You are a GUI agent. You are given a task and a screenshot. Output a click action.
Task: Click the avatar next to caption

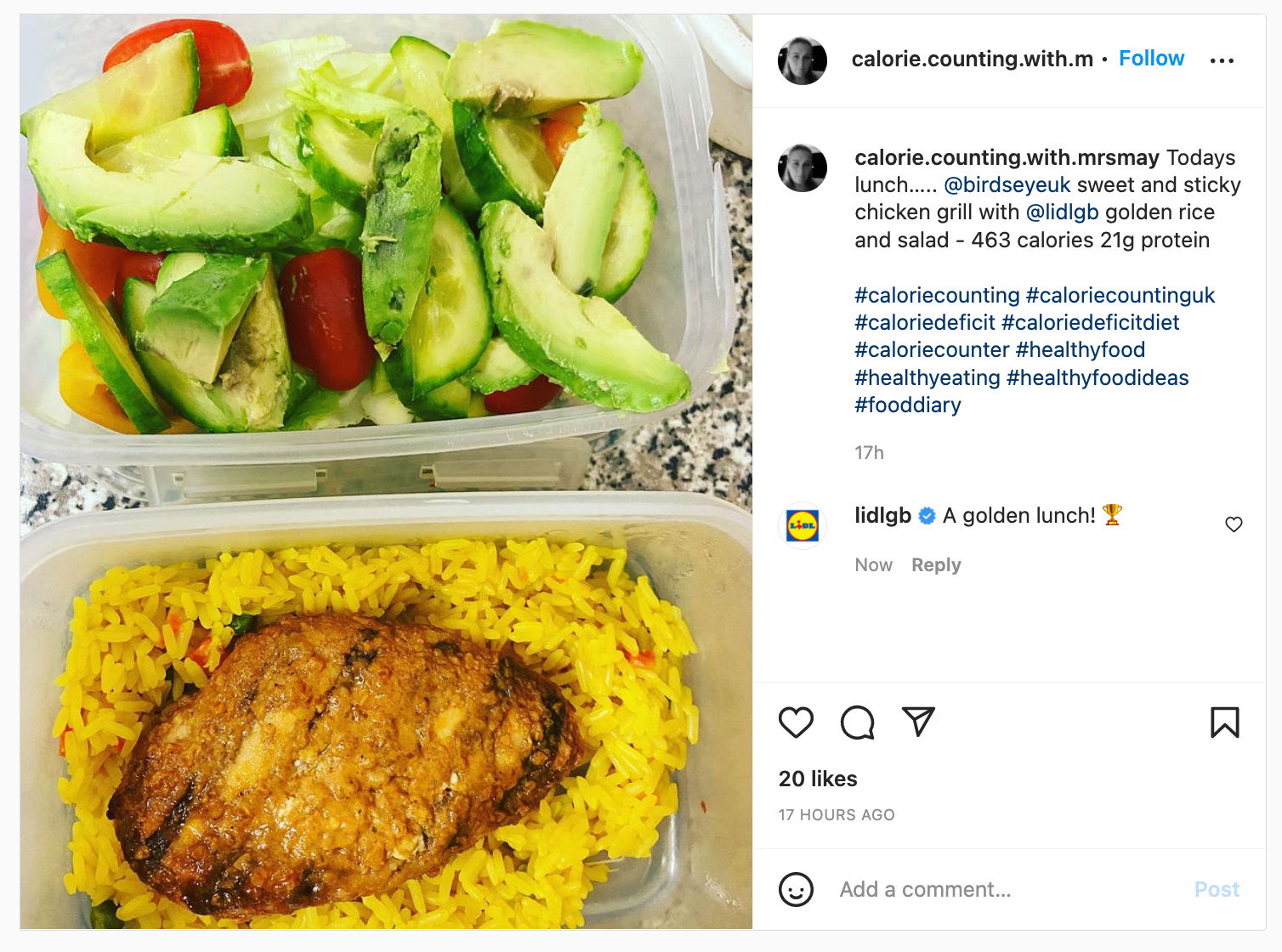coord(803,167)
